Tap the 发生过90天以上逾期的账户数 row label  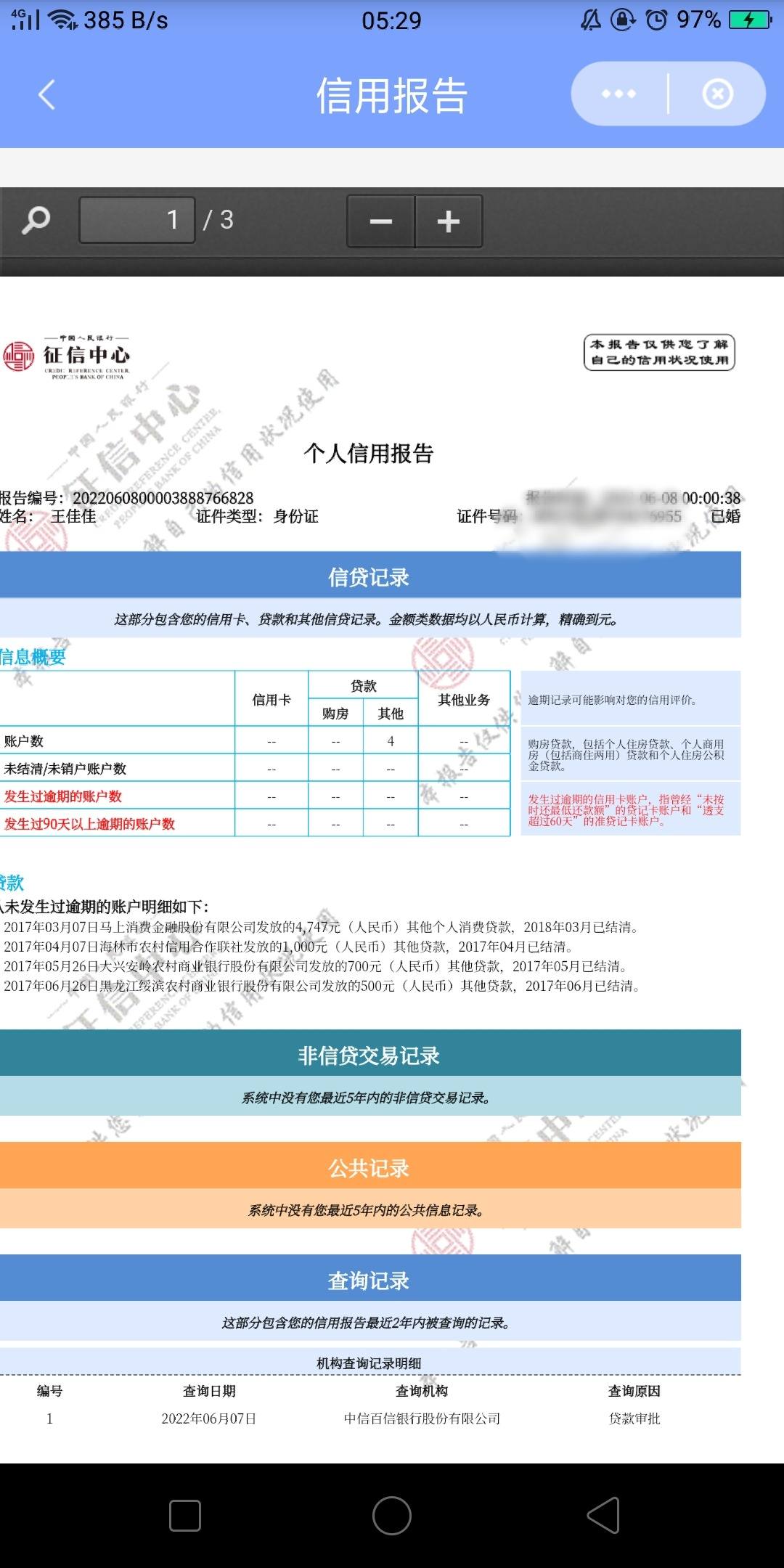[89, 824]
